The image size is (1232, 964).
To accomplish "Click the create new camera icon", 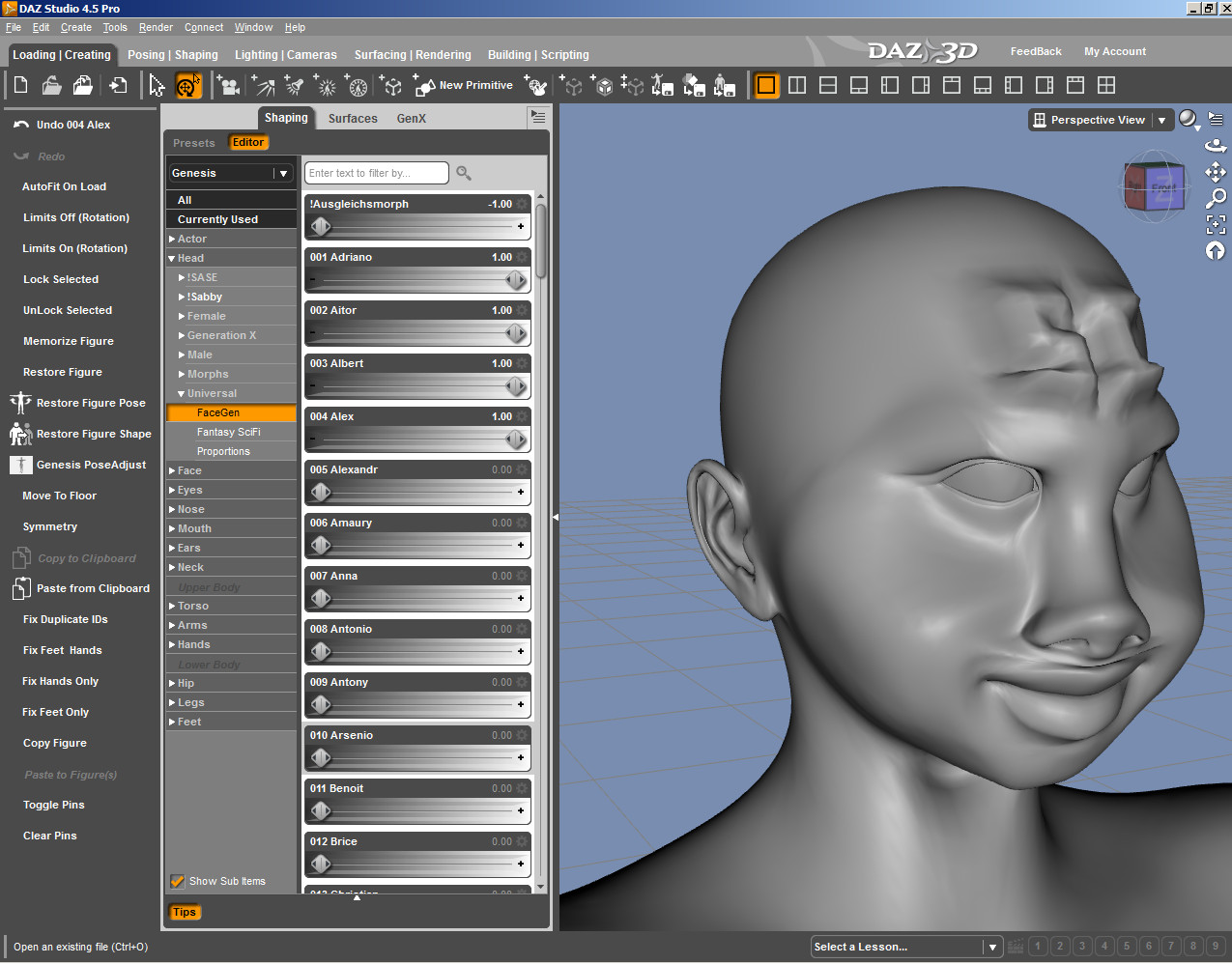I will point(228,86).
